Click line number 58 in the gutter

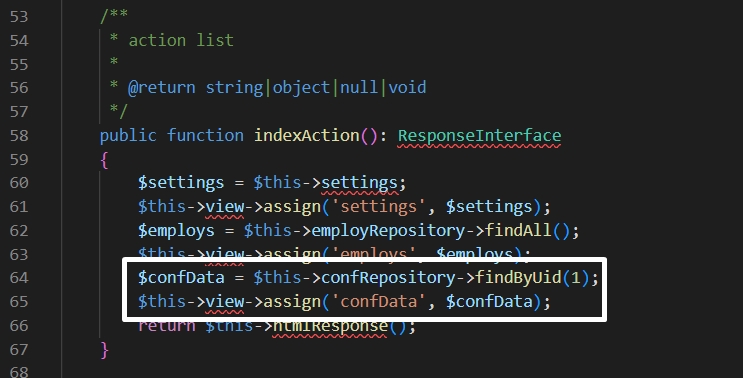(19, 135)
